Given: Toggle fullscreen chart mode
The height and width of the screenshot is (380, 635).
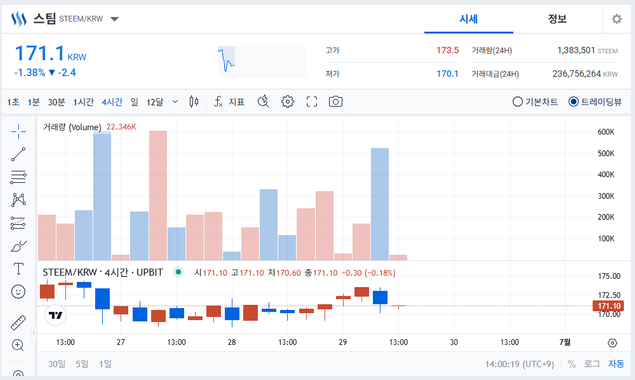Looking at the screenshot, I should 311,102.
